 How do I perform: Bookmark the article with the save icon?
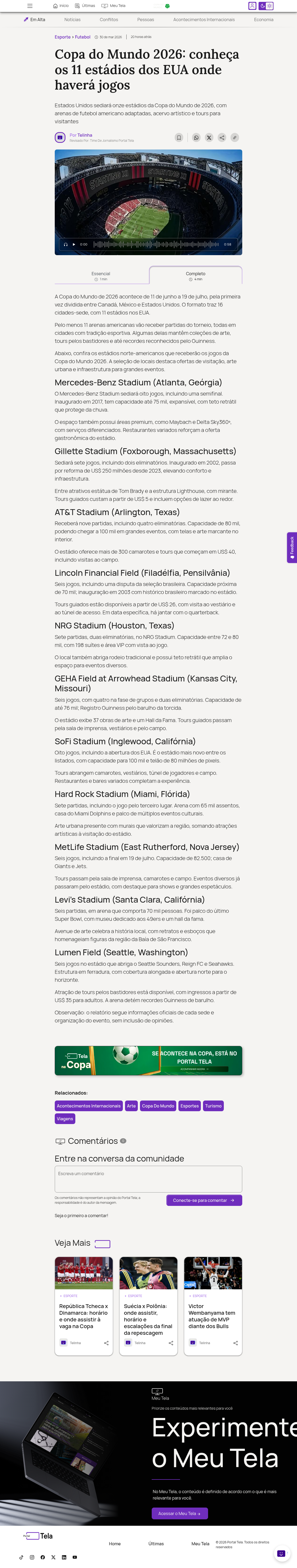[179, 137]
